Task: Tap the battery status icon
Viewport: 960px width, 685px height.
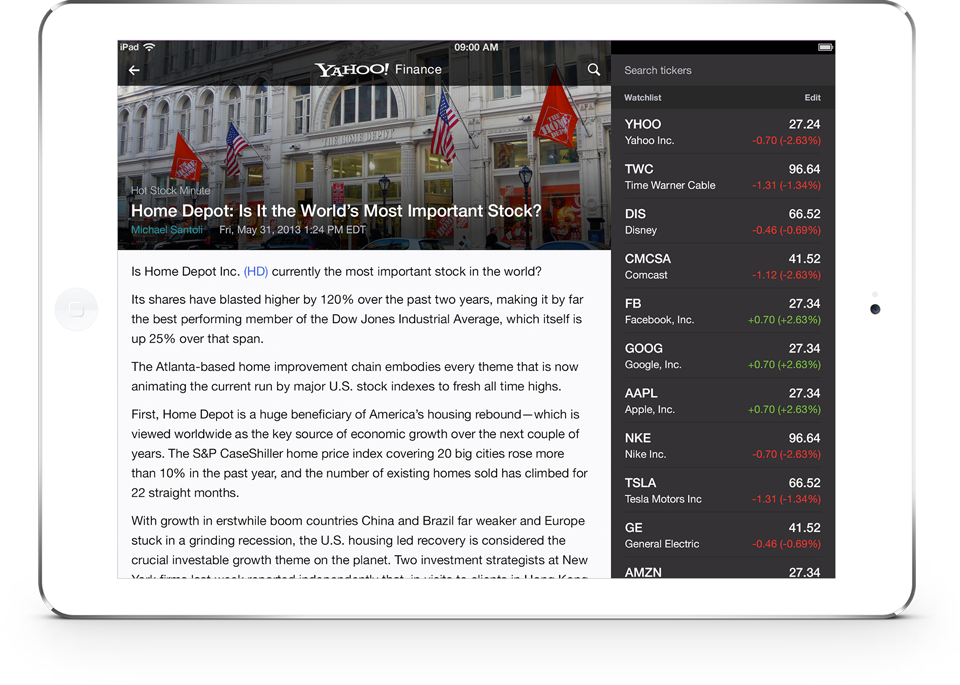Action: click(825, 47)
